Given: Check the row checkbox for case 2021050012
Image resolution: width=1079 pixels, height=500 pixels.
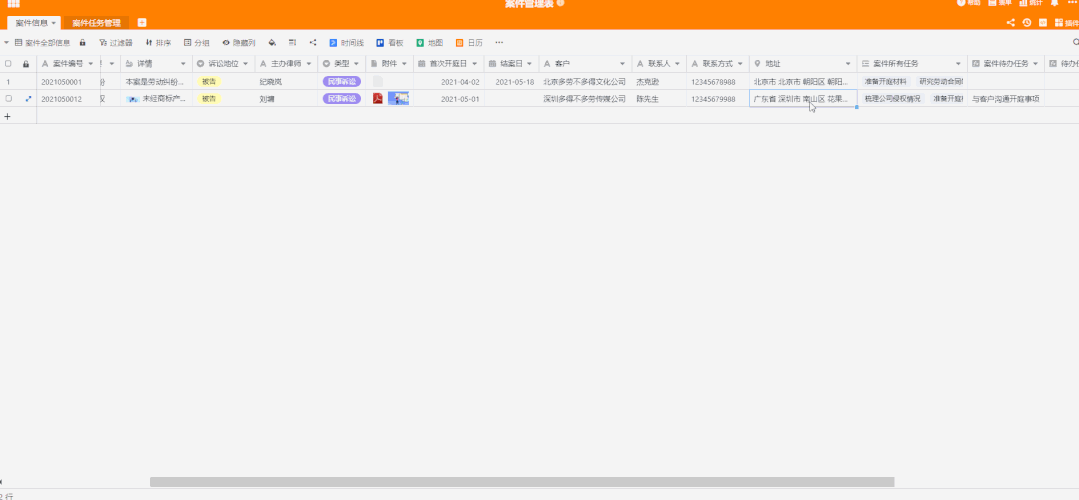Looking at the screenshot, I should click(9, 99).
